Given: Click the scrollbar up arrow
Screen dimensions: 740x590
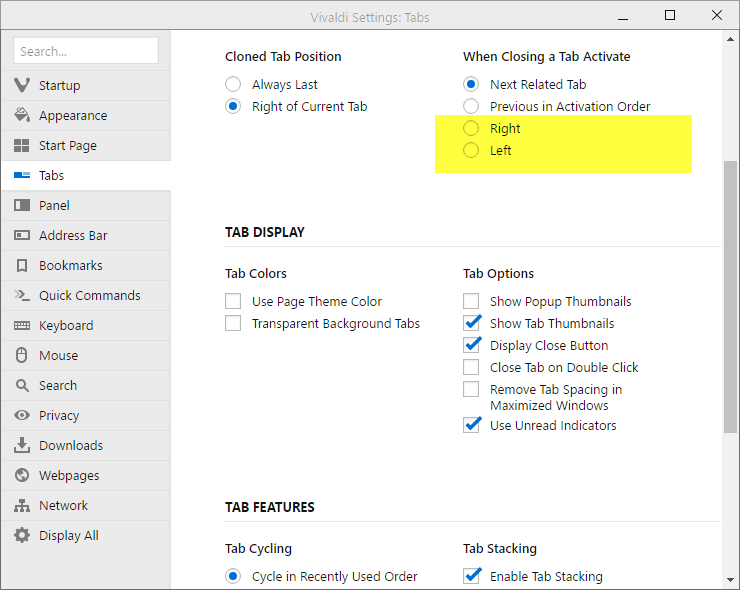Looking at the screenshot, I should [731, 40].
